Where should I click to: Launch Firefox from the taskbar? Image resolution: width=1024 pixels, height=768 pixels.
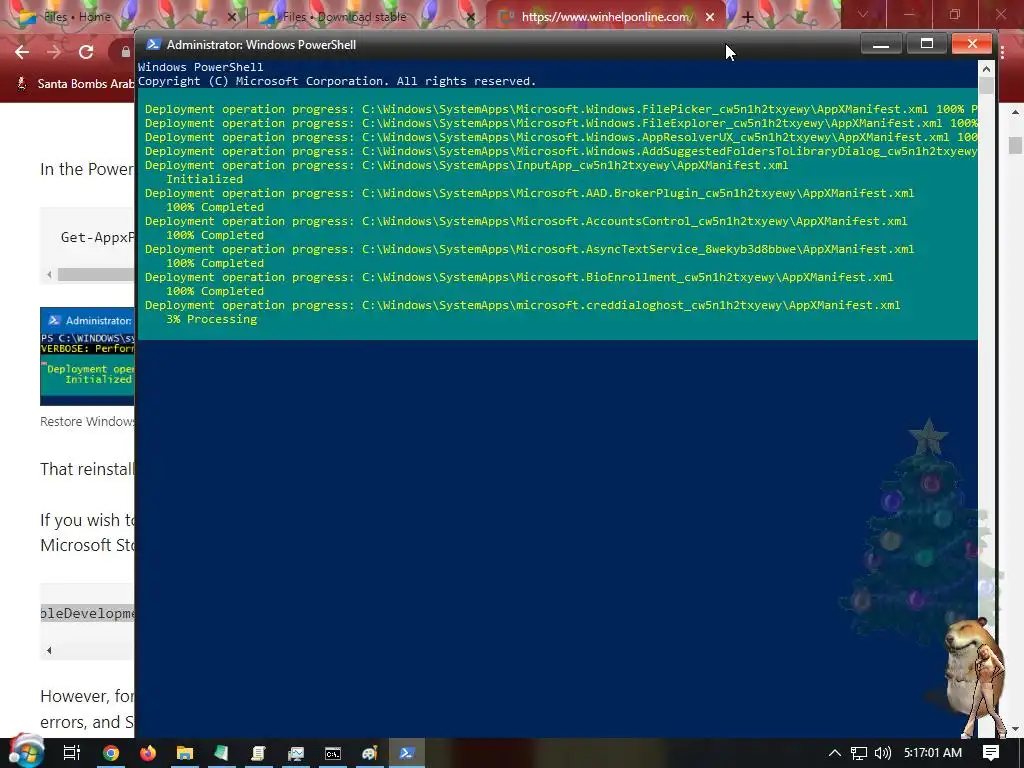click(148, 753)
